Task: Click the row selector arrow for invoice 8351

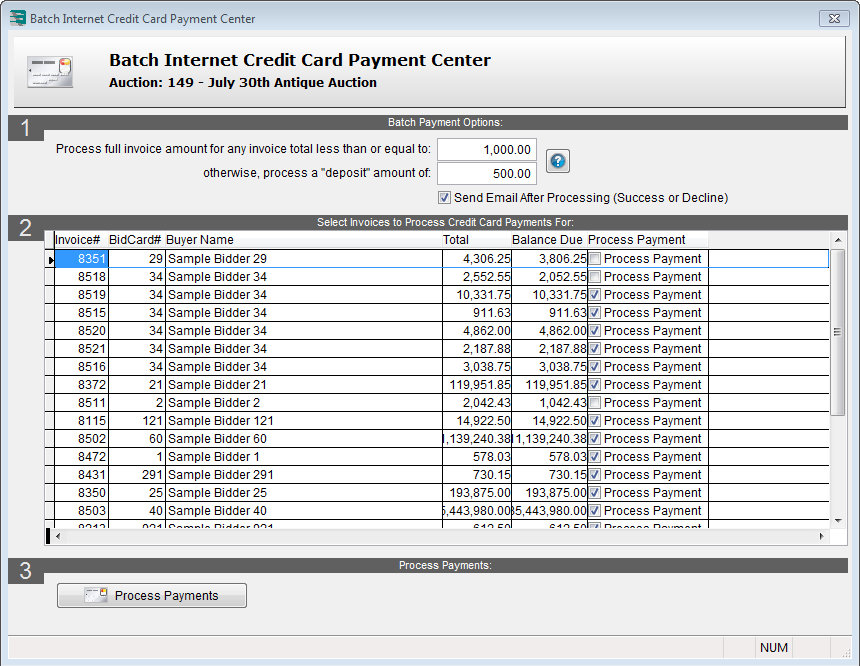Action: pos(50,260)
